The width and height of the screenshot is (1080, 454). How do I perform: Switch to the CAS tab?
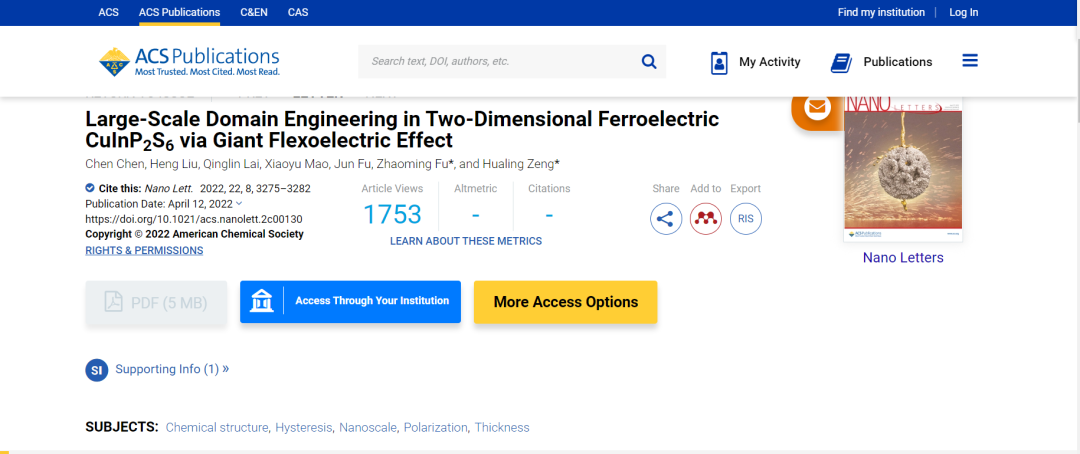pyautogui.click(x=298, y=12)
